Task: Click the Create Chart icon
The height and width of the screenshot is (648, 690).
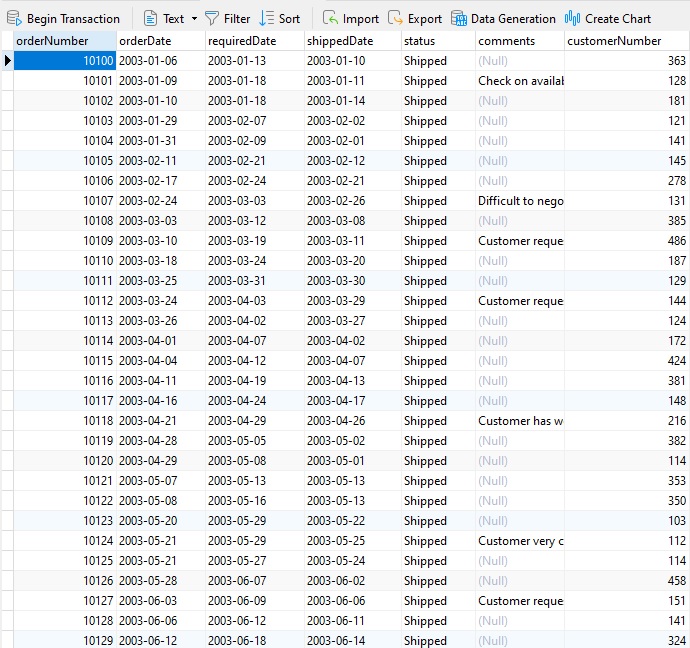Action: [573, 18]
